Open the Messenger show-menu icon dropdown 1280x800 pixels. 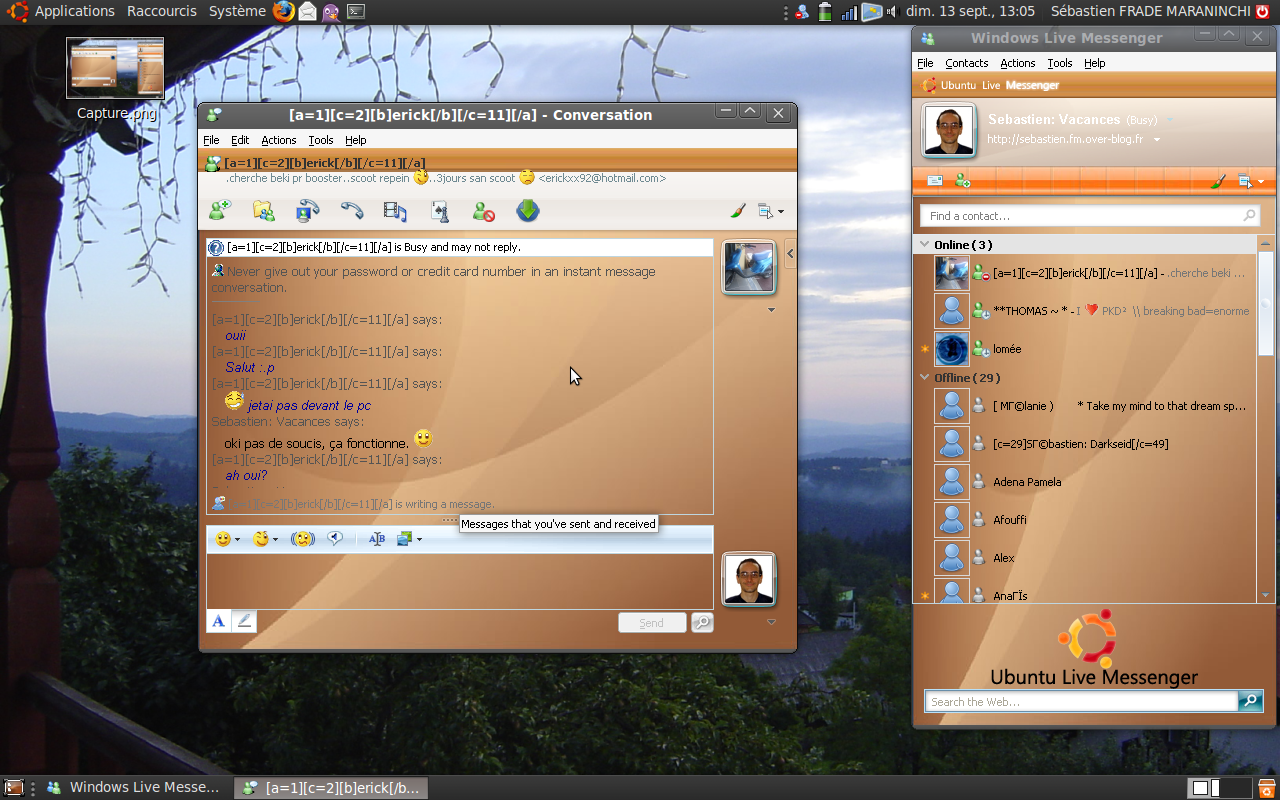coord(1250,181)
